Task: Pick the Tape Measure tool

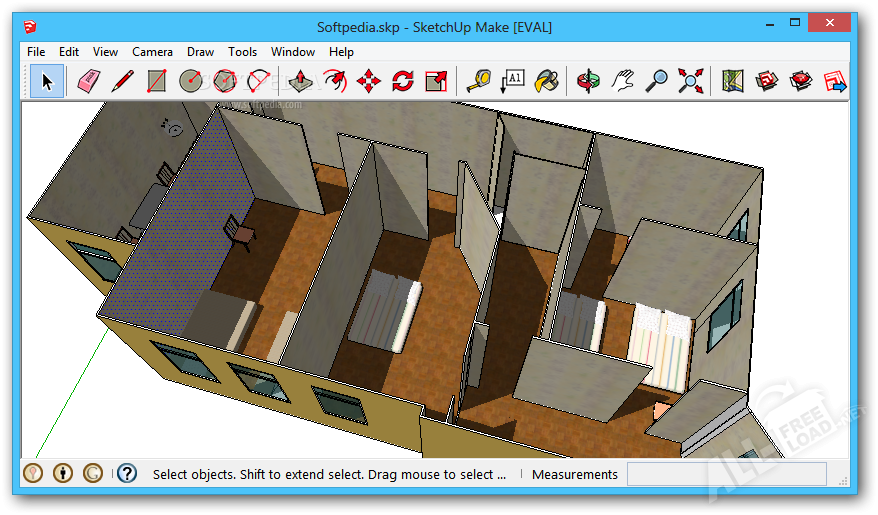Action: click(x=479, y=80)
